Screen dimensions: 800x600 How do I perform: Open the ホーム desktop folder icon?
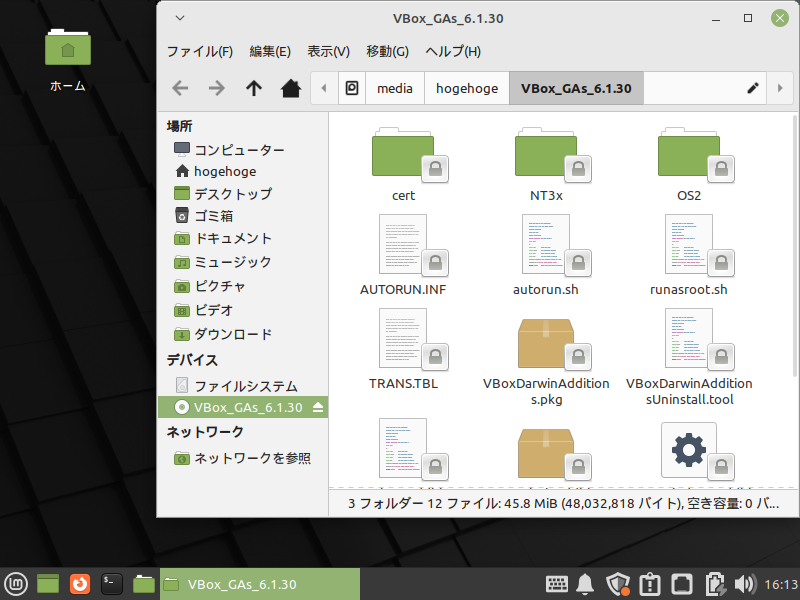(68, 47)
